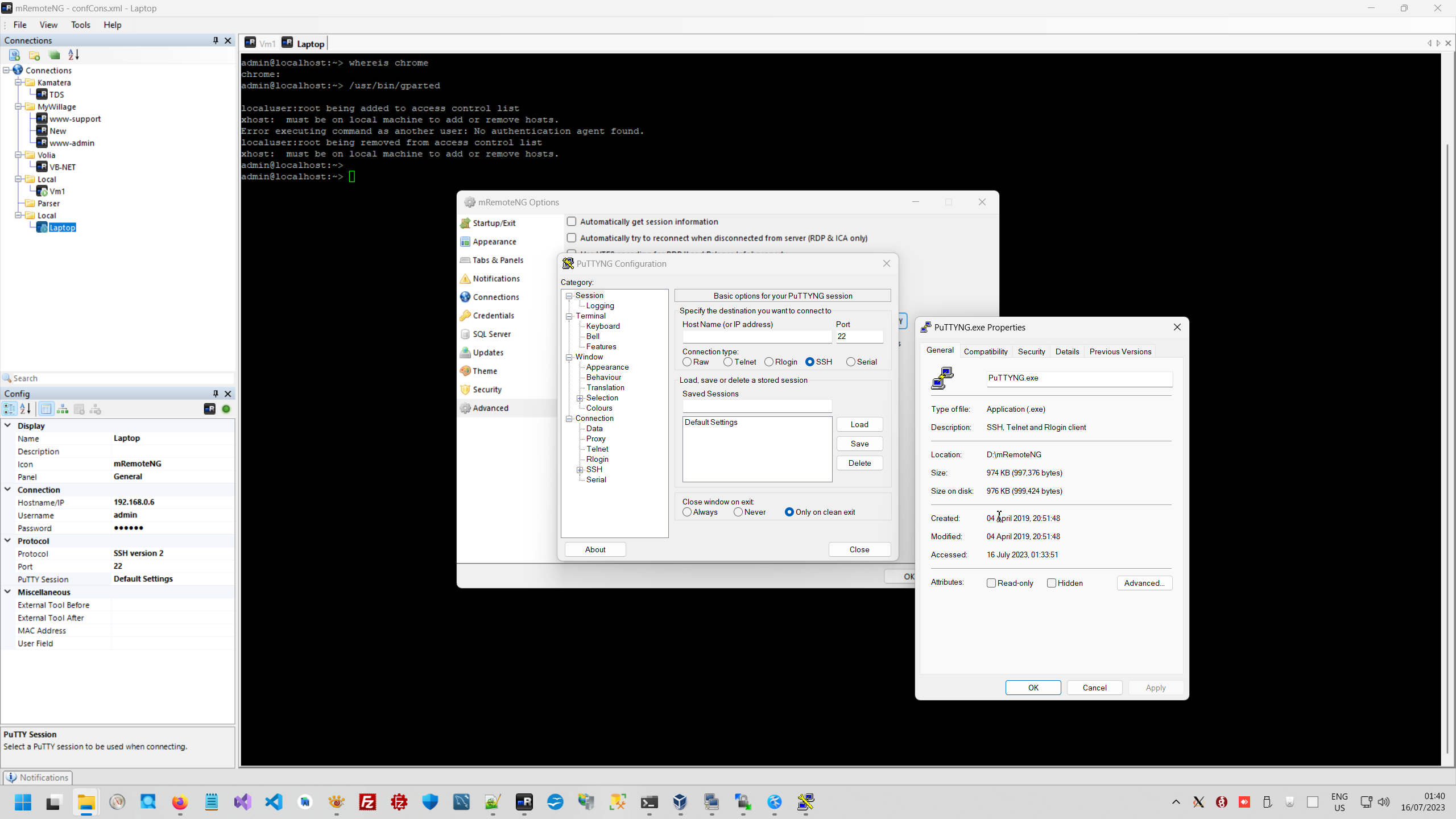Select the Show inheritance icon in Config toolbar
The width and height of the screenshot is (1456, 819).
point(63,408)
